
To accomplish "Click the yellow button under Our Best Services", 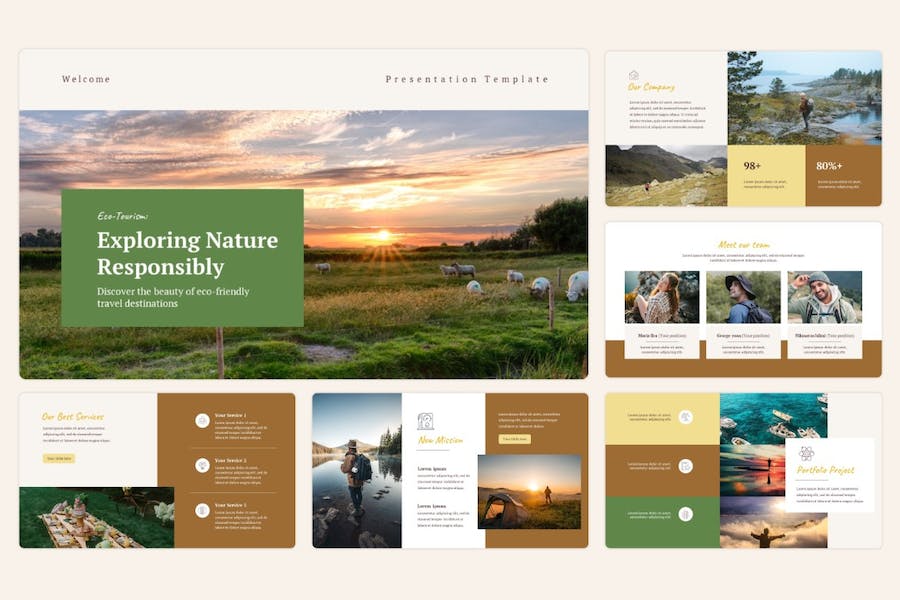I will click(59, 458).
